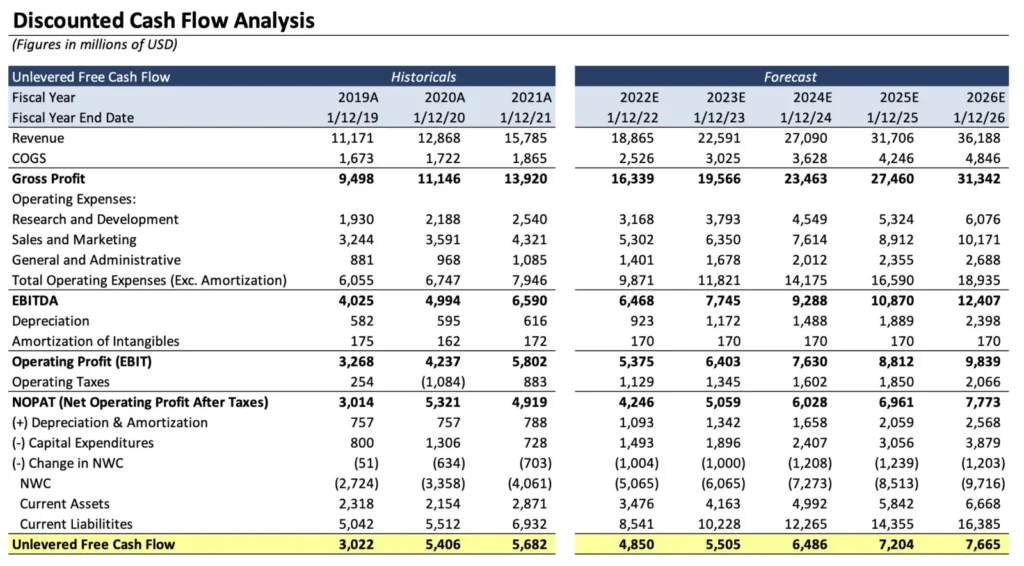Click the Unlevered Free Cash Flow yellow label
Viewport: 1024px width, 566px height.
[93, 544]
